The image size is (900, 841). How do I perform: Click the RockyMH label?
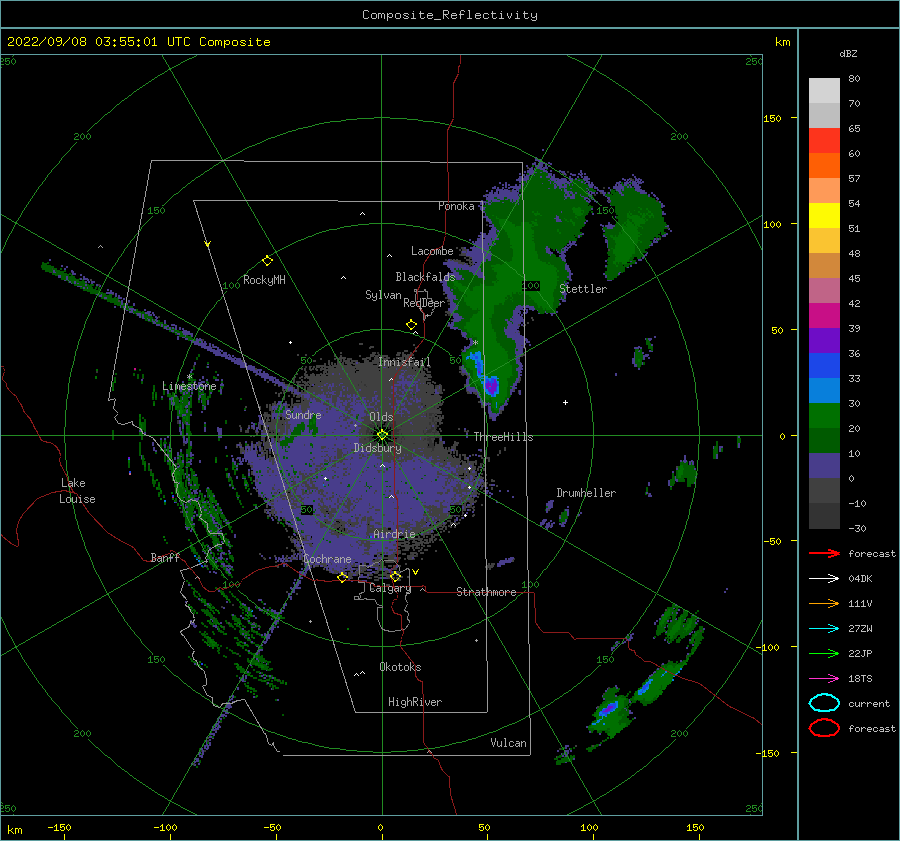pos(264,280)
